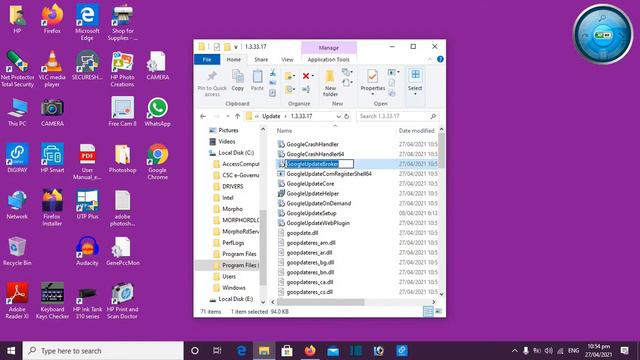Screen dimensions: 640x360
Task: Open Task View on taskbar
Action: (x=217, y=351)
